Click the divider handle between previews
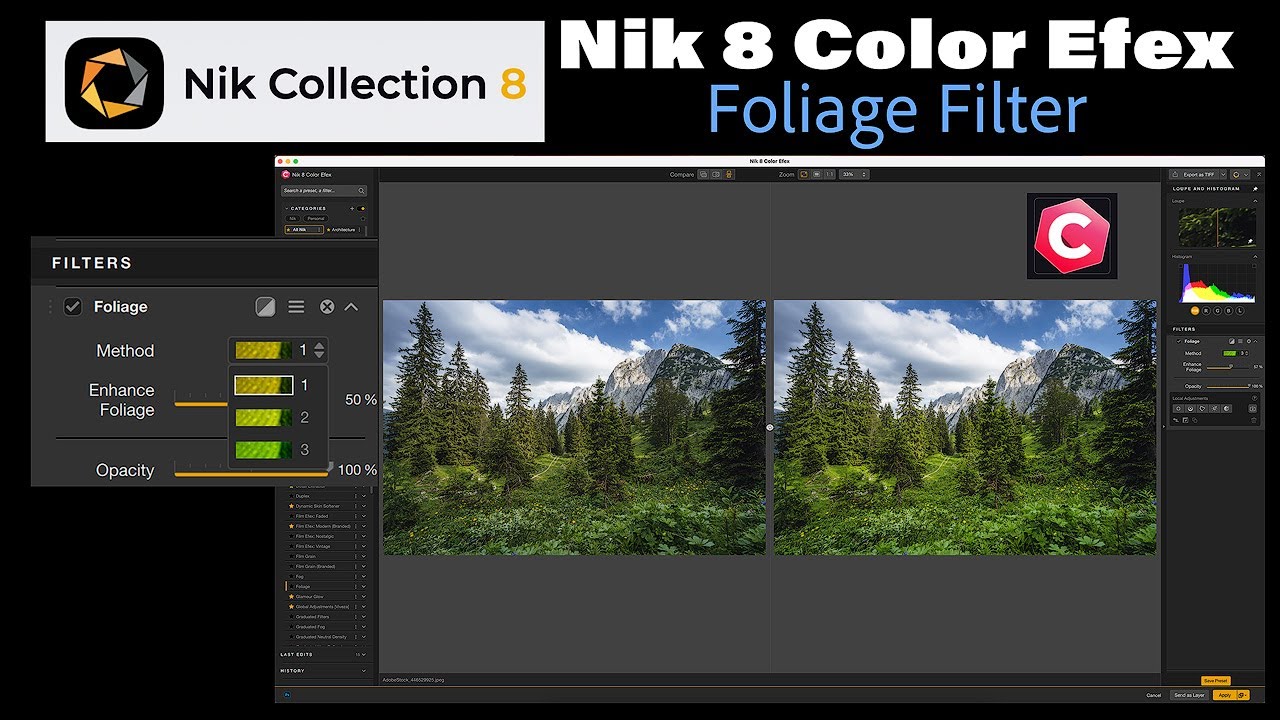 770,427
